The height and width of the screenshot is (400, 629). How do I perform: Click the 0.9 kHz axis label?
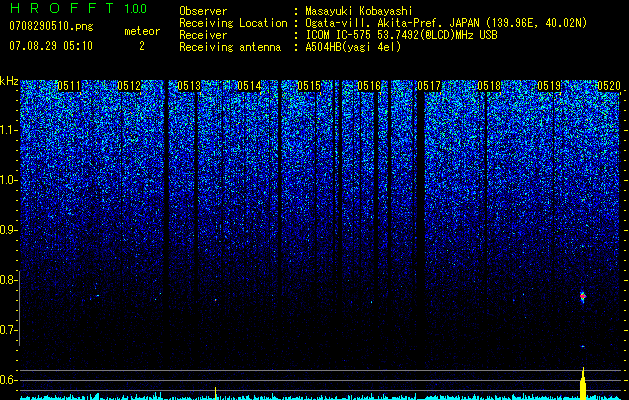pos(9,230)
